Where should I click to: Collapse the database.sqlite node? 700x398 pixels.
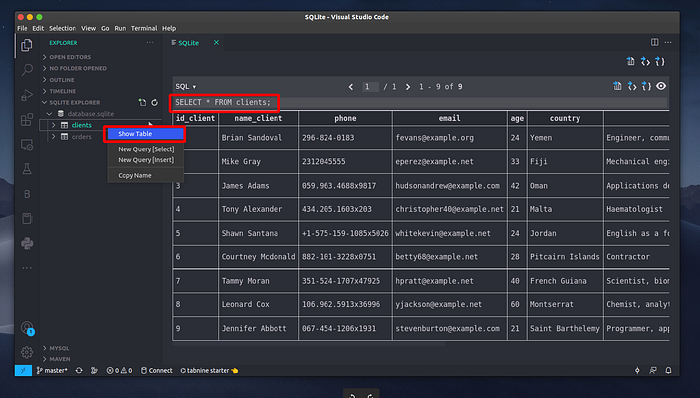[49, 114]
